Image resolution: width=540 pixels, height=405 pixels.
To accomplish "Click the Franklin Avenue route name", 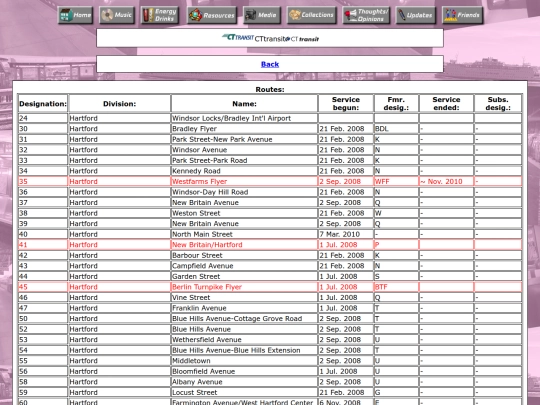I will 199,308.
